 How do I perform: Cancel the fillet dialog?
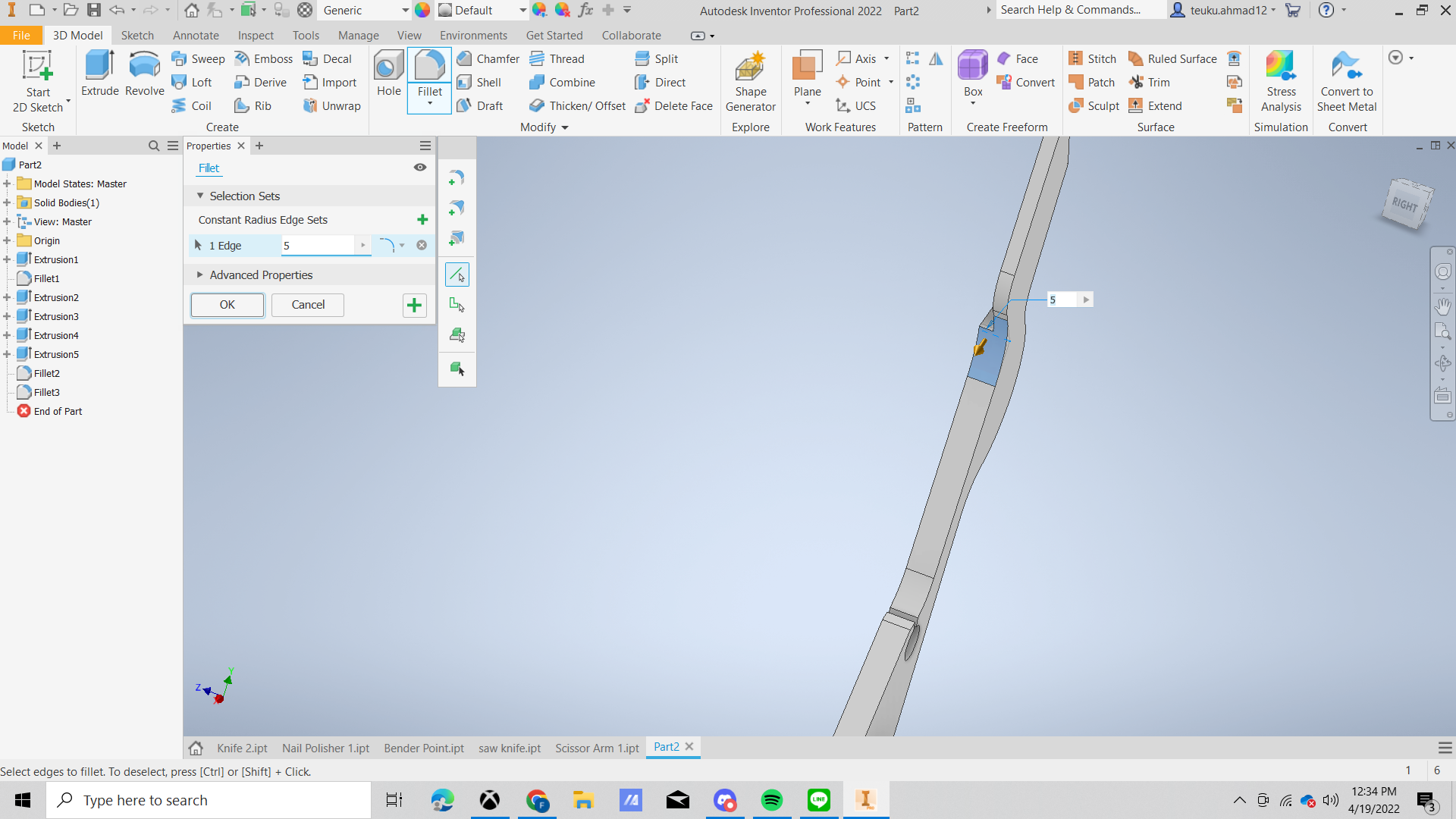click(308, 305)
